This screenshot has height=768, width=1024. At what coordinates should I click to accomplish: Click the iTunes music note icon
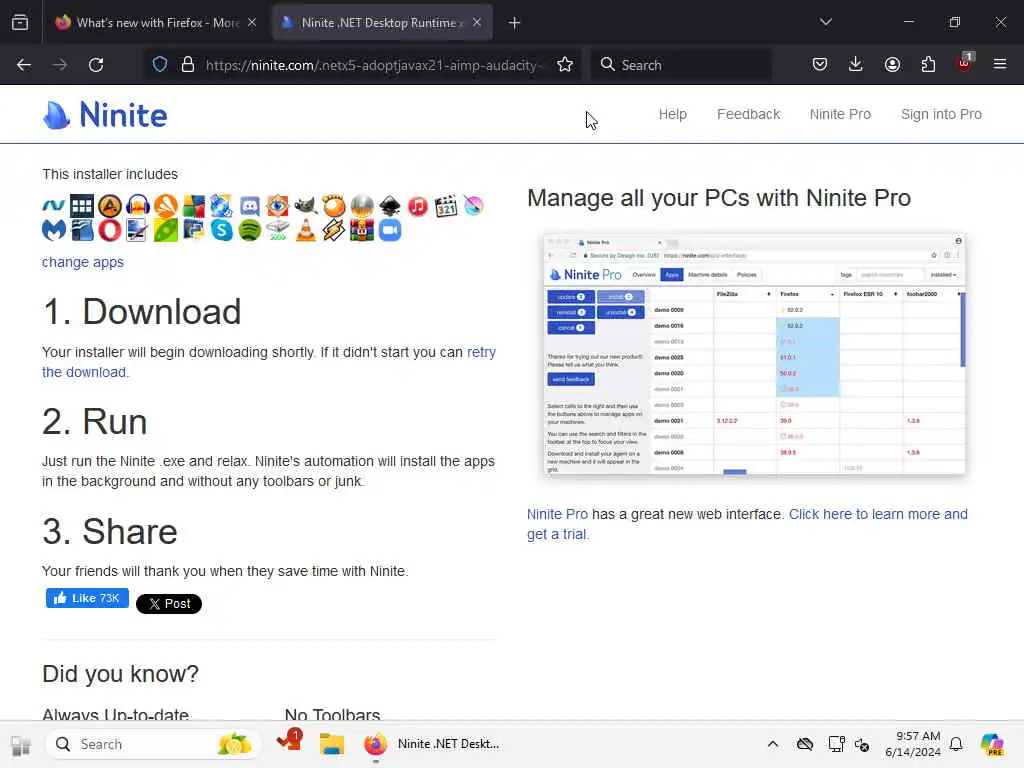click(418, 206)
